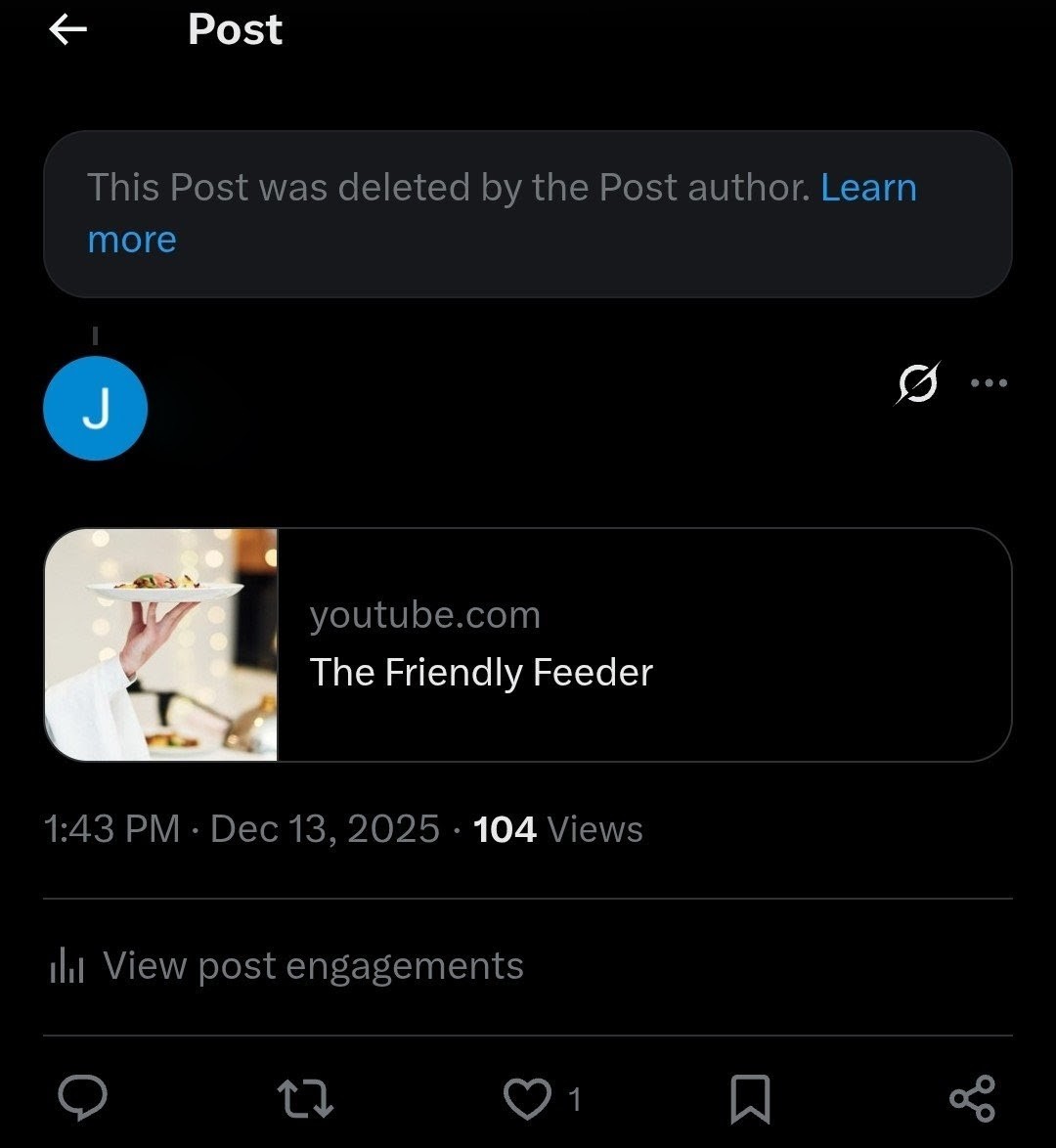Click the bar chart analytics icon
The height and width of the screenshot is (1148, 1056).
pyautogui.click(x=66, y=967)
